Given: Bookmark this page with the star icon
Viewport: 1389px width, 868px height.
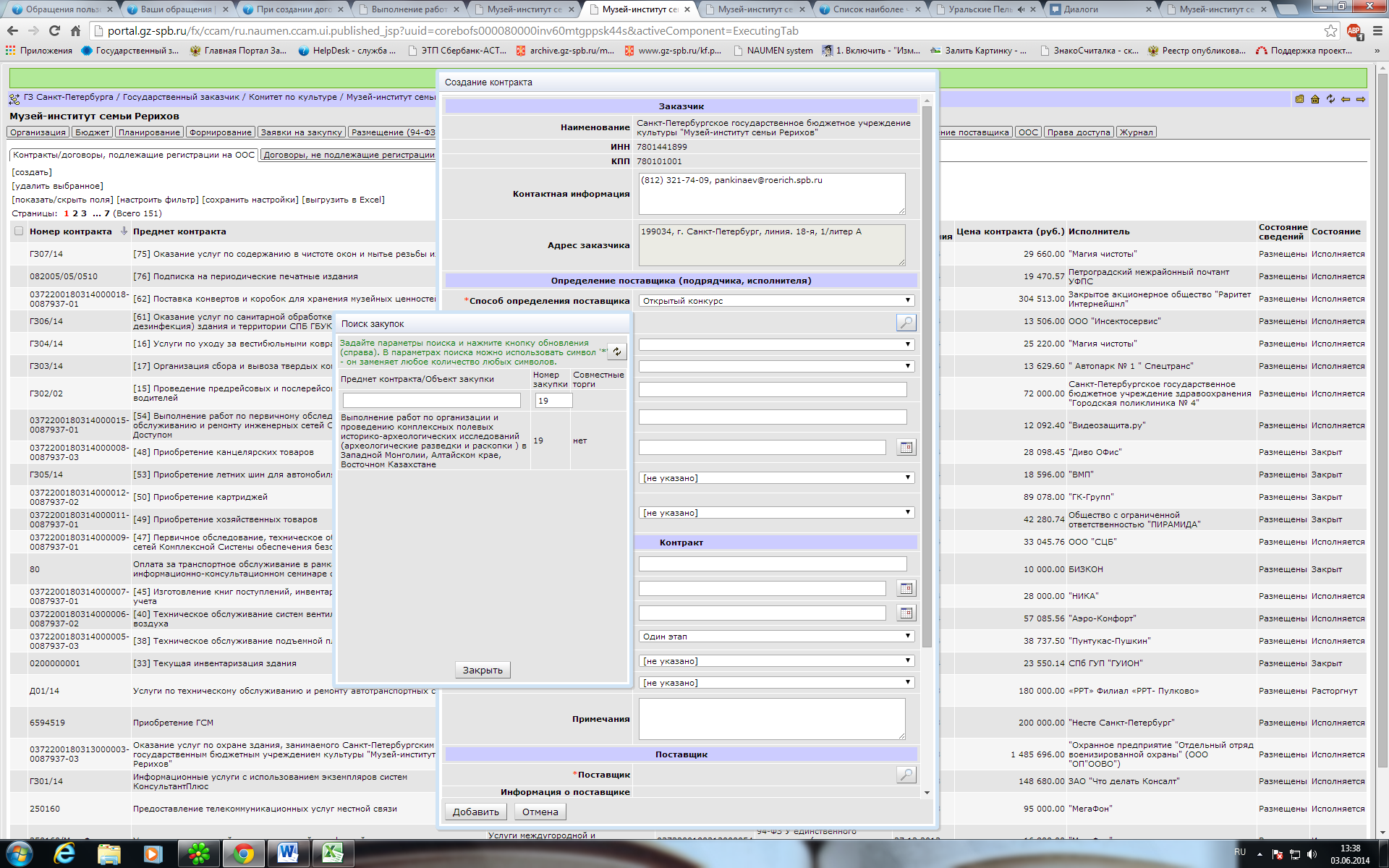Looking at the screenshot, I should tap(1331, 31).
